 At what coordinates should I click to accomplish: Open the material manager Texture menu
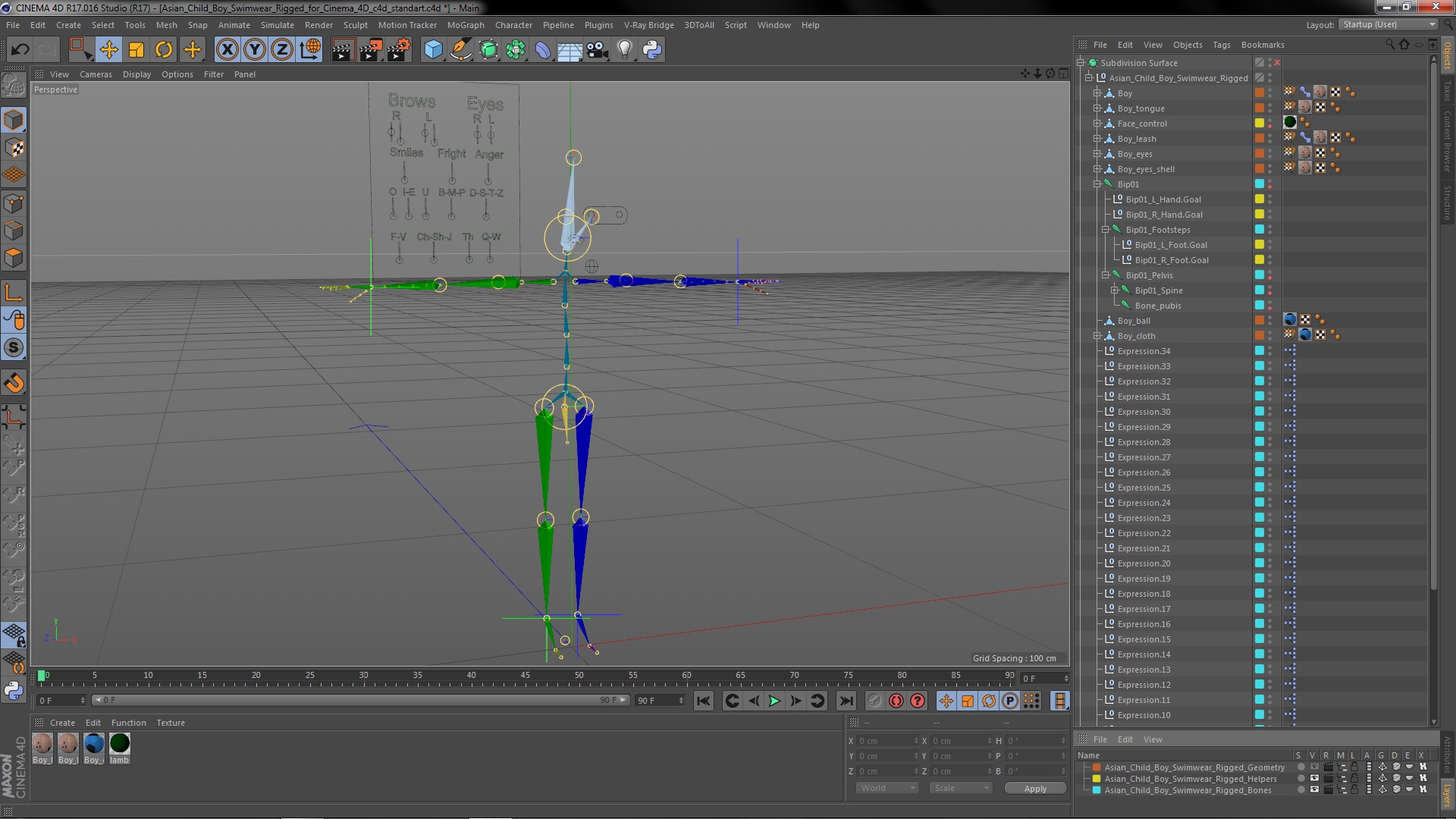(171, 723)
